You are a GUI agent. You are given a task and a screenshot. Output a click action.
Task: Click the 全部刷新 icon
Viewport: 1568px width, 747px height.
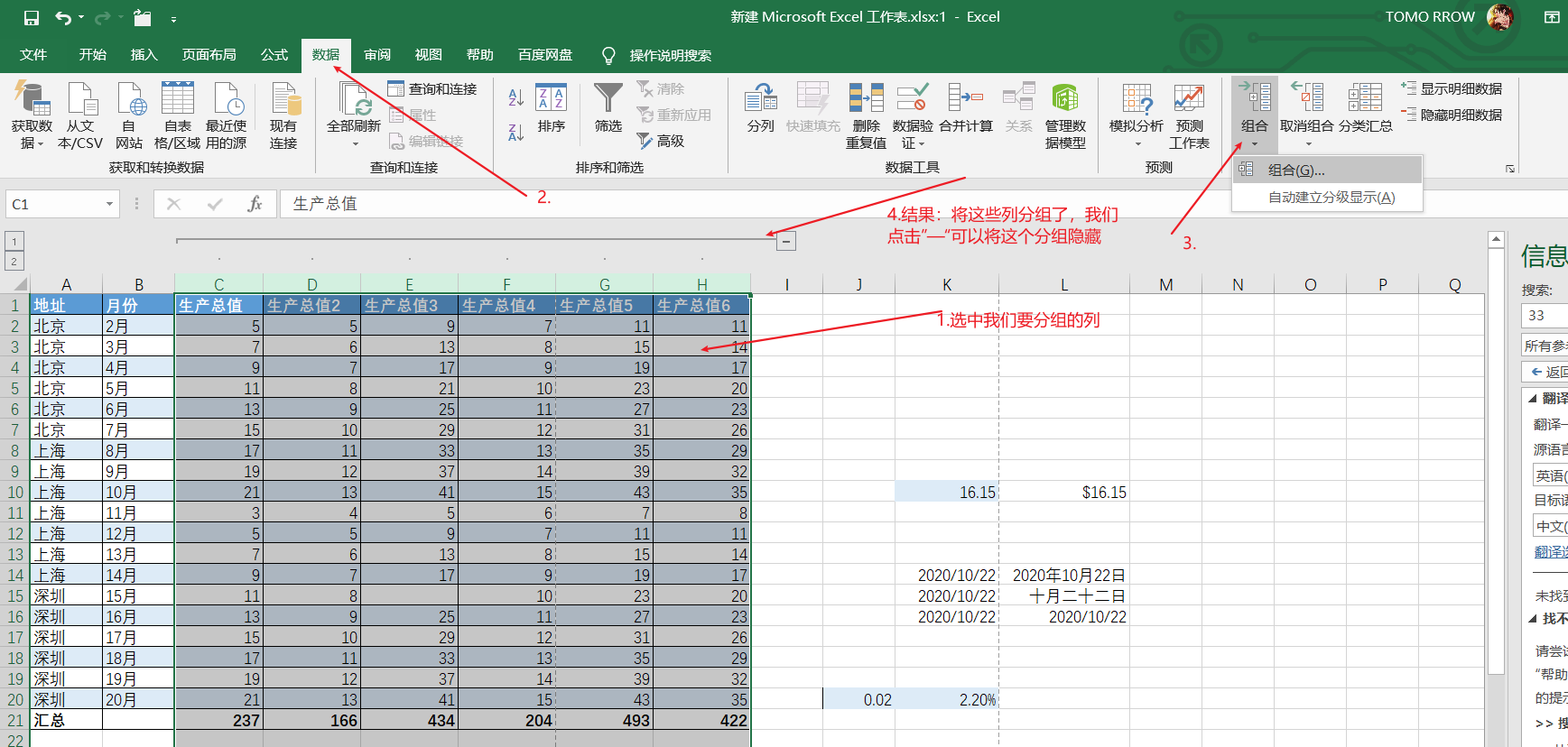(354, 115)
